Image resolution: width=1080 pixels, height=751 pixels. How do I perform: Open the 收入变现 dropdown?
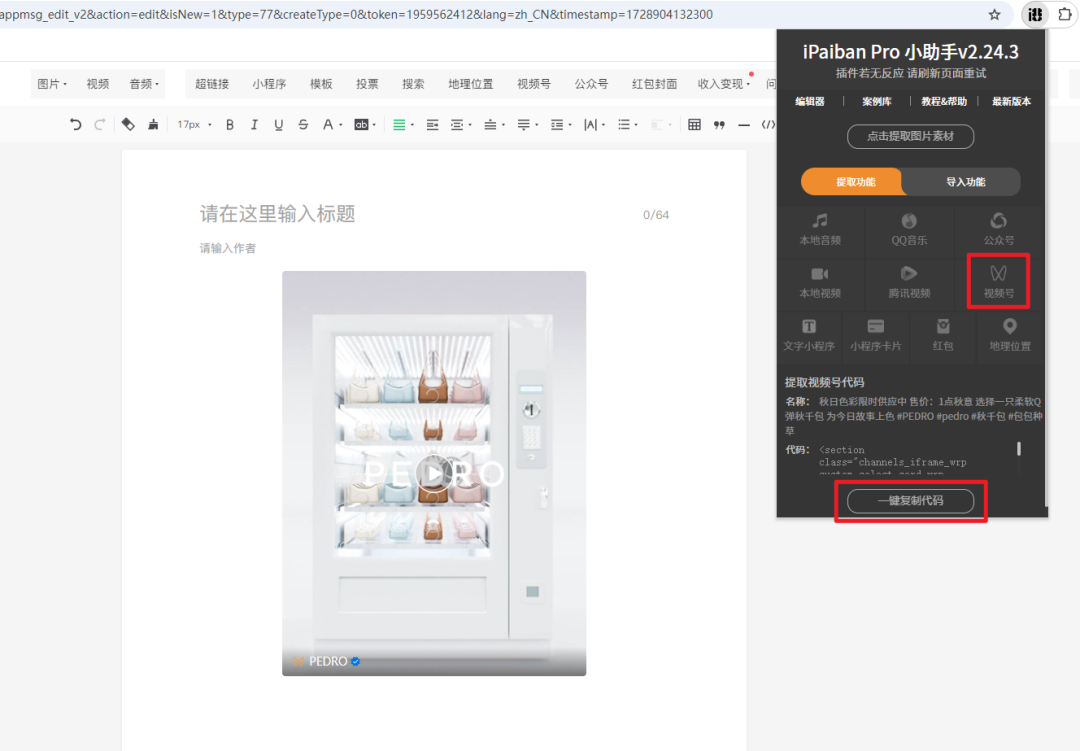tap(724, 84)
